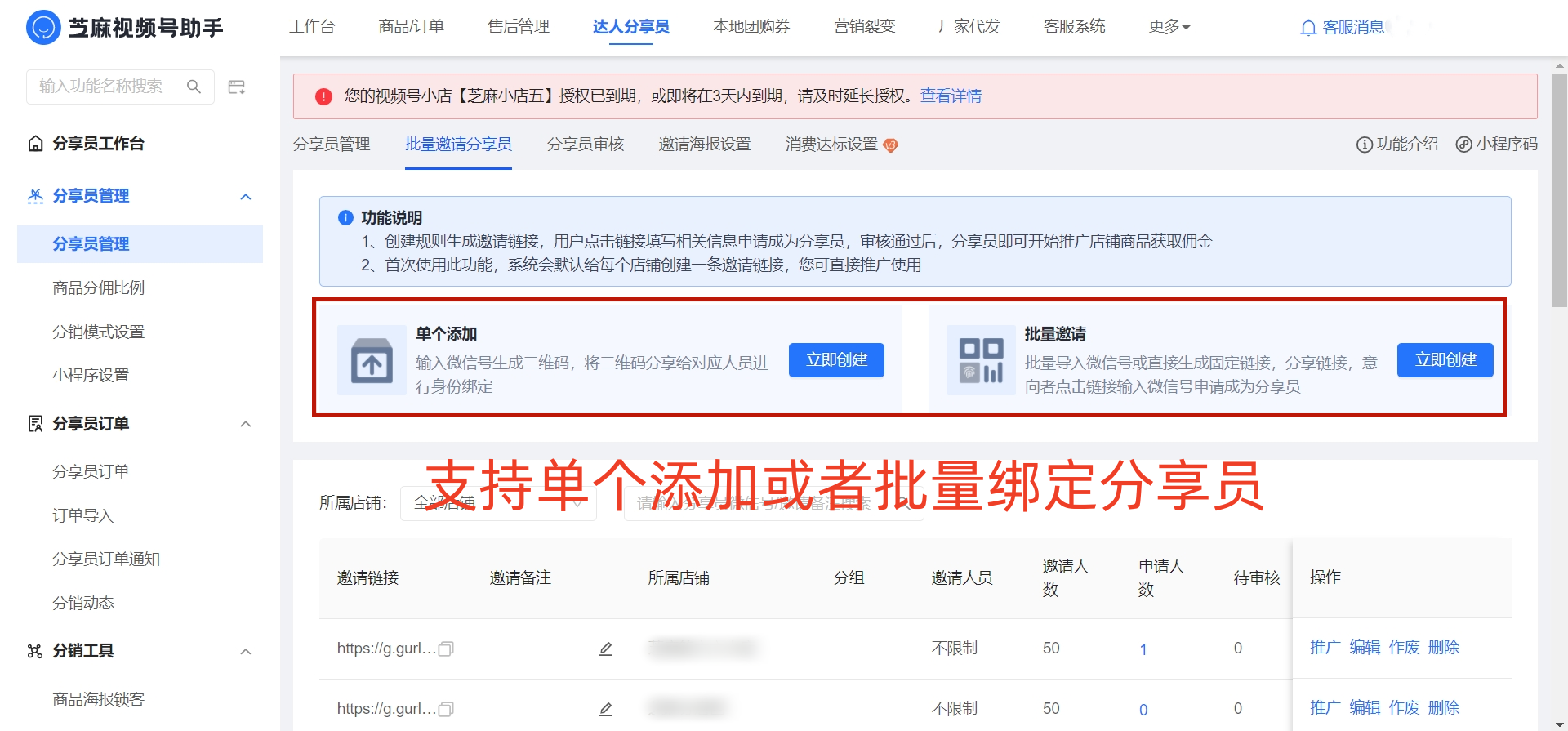Click the search magnifier in the sidebar
Viewport: 1568px width, 731px height.
[x=194, y=87]
